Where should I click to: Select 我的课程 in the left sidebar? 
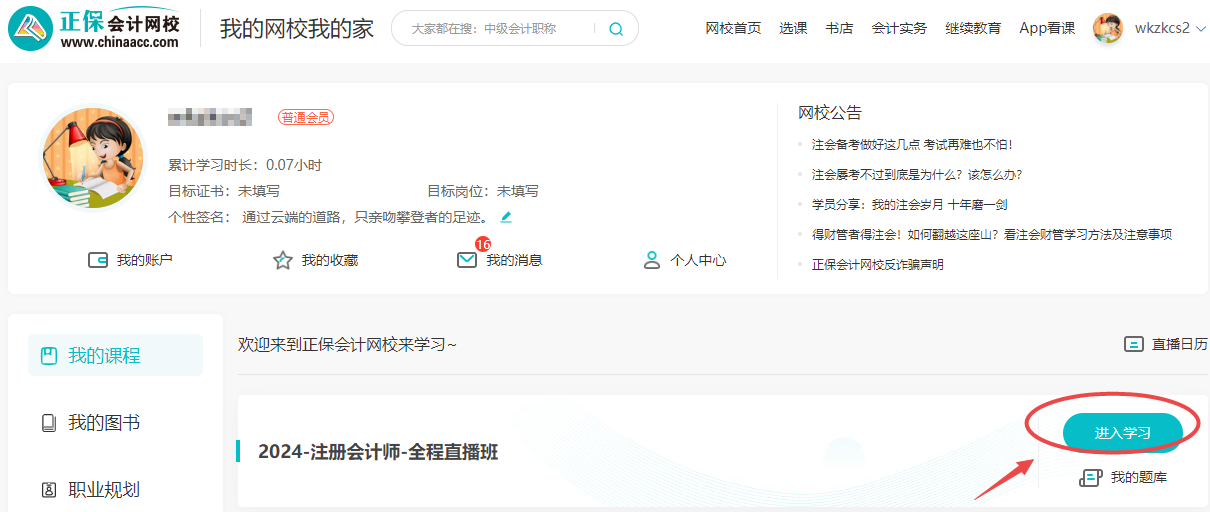(x=104, y=355)
